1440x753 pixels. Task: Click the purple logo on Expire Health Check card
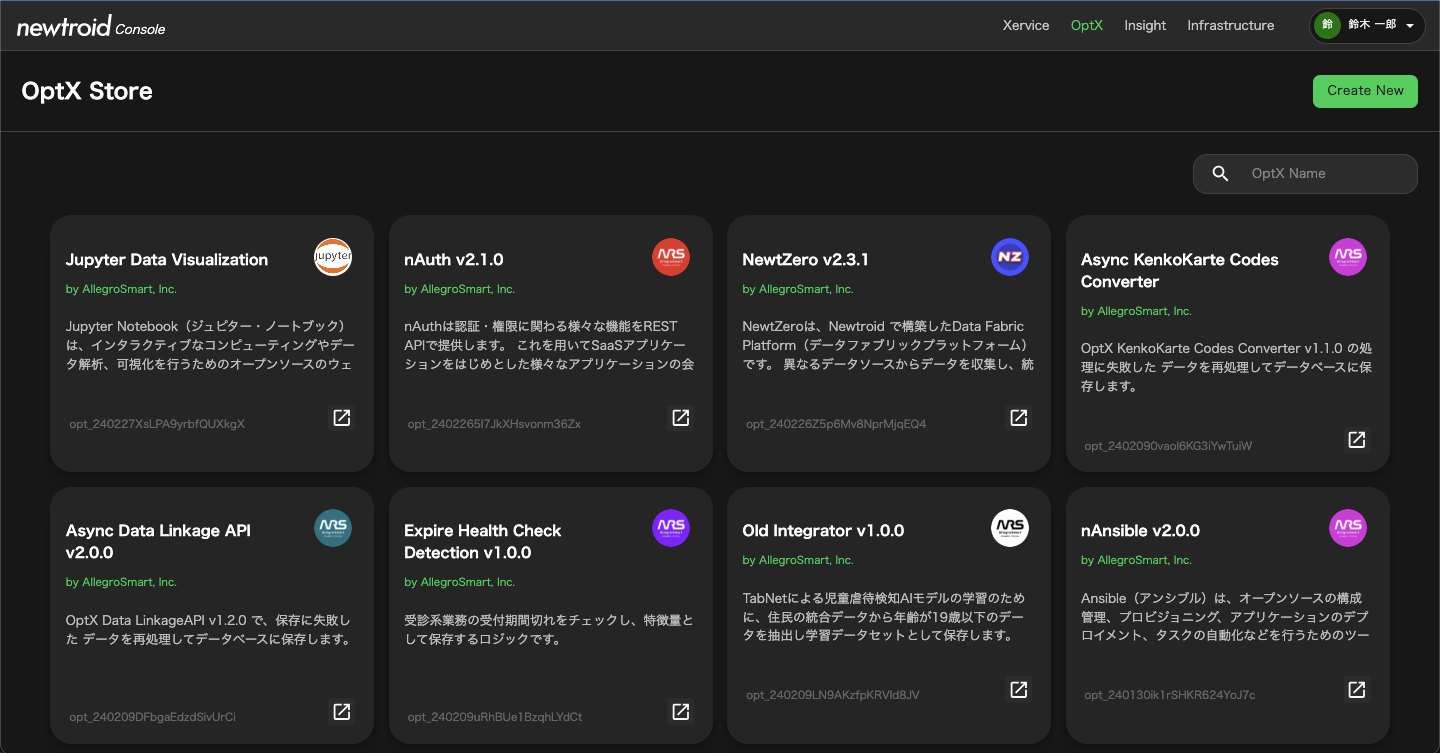671,528
